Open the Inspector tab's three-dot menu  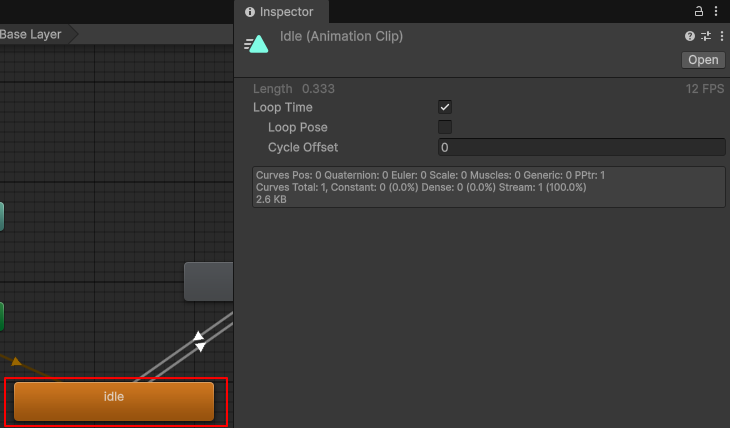(x=716, y=11)
